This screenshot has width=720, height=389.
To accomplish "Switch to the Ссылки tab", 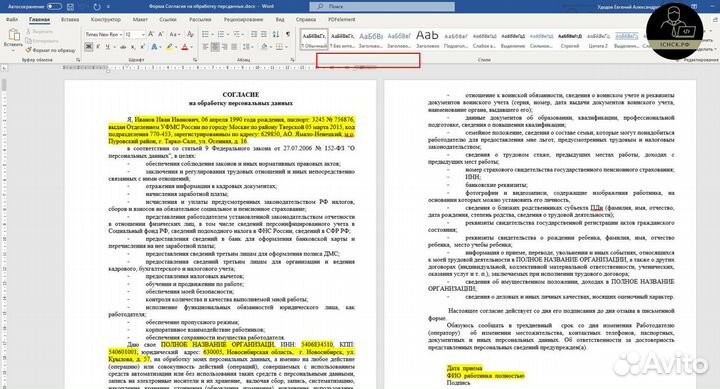I will [x=168, y=20].
